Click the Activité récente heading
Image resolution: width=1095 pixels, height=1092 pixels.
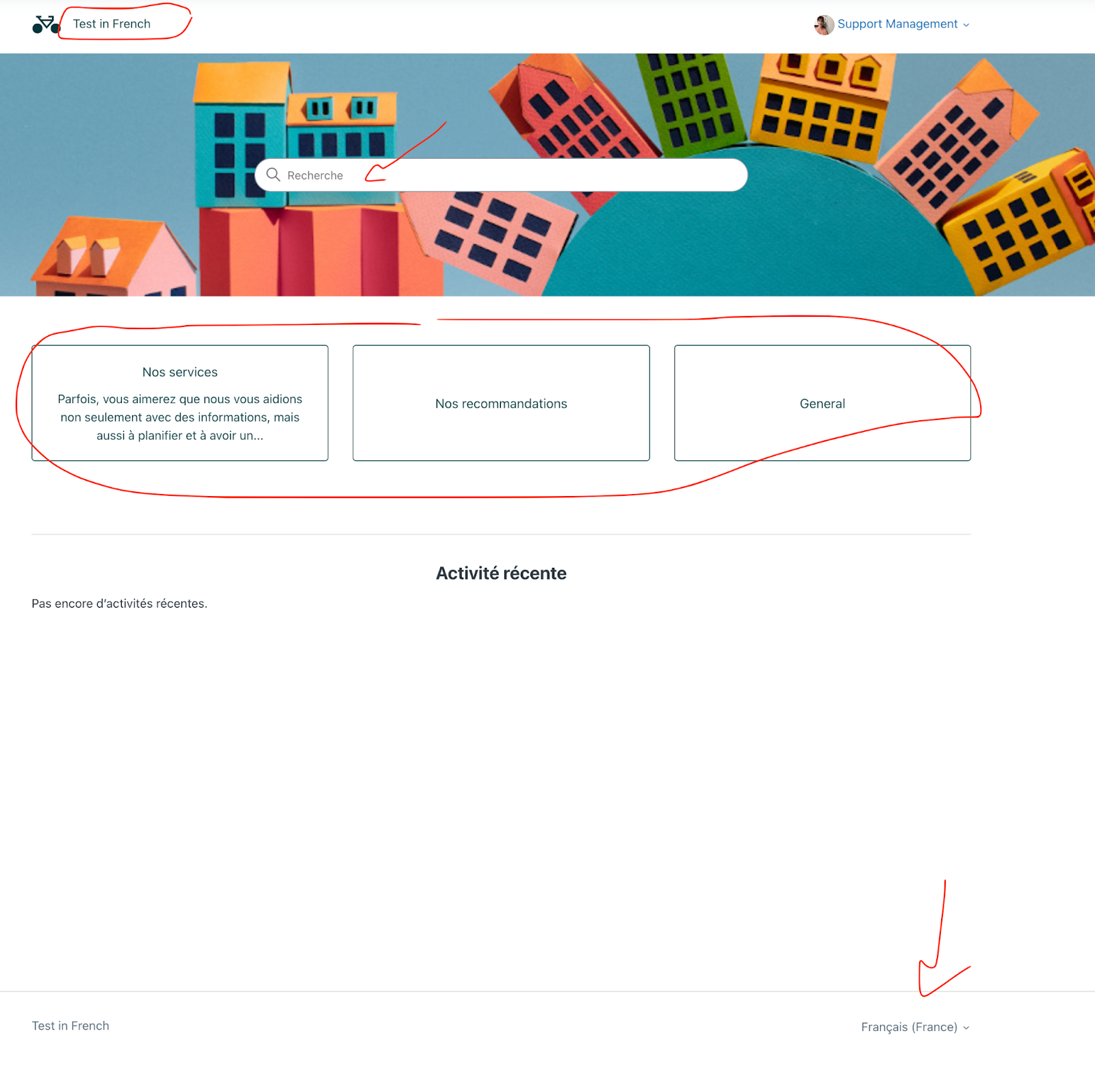[501, 573]
